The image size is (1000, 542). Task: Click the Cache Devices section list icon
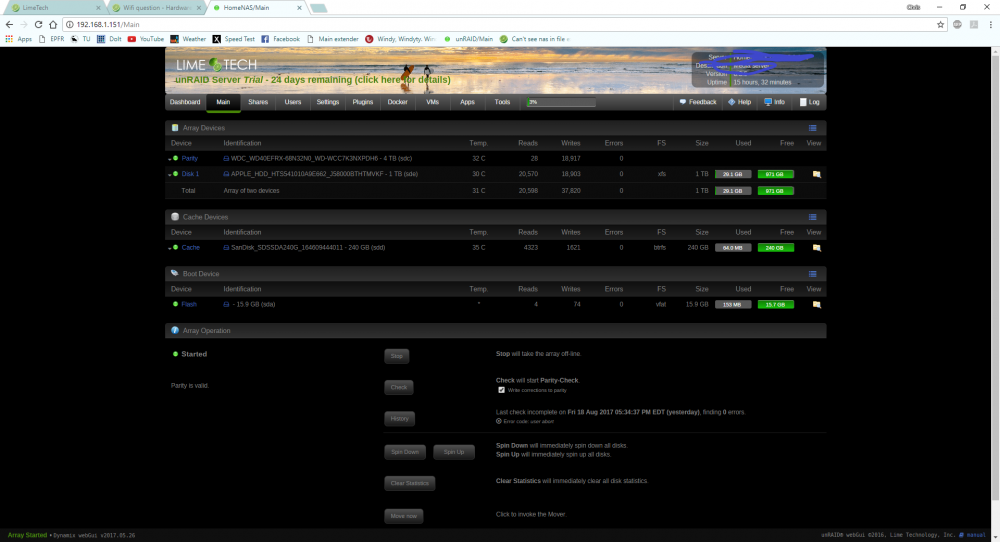point(812,217)
